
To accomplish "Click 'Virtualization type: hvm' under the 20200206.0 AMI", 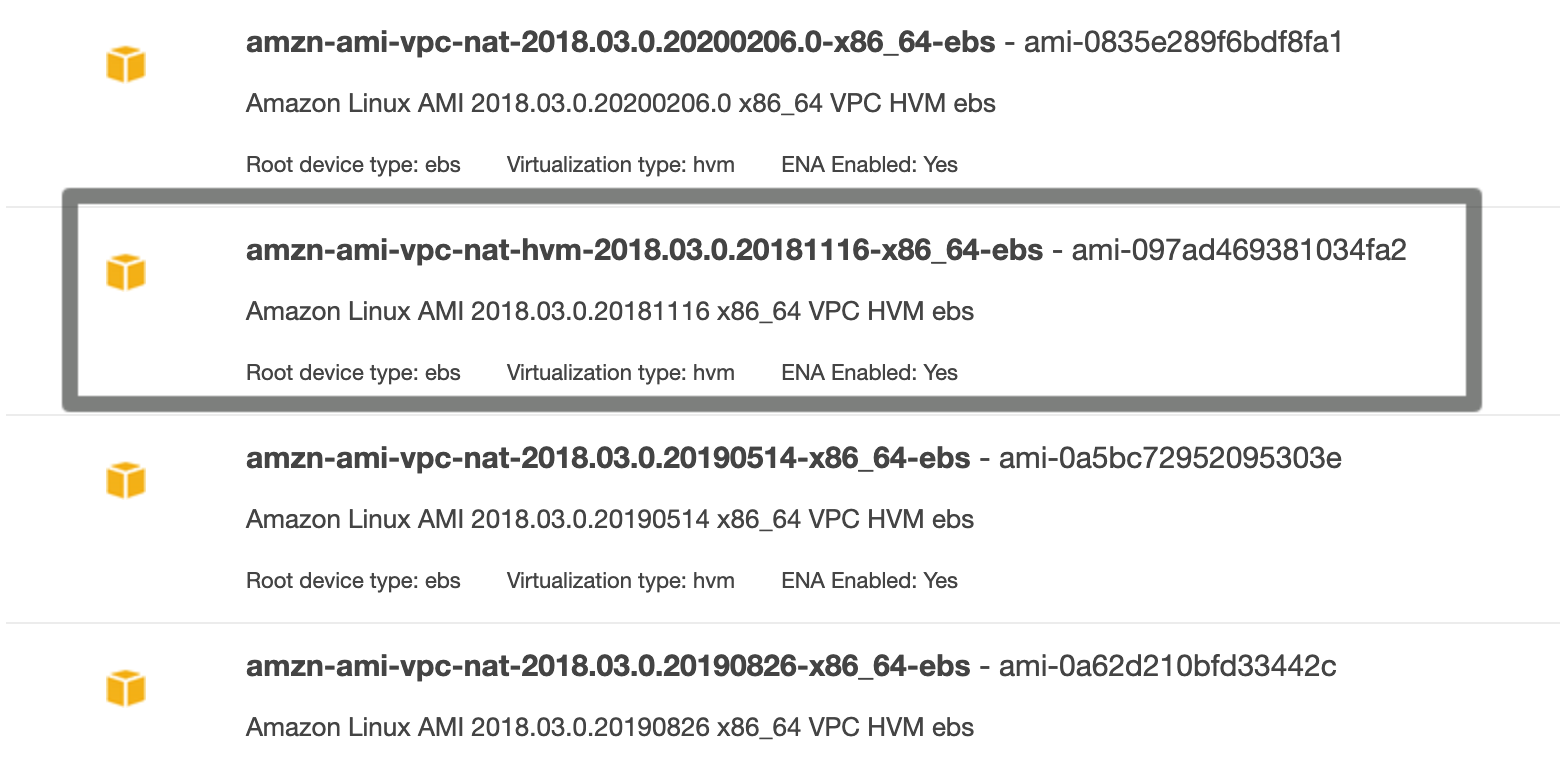I will [620, 165].
